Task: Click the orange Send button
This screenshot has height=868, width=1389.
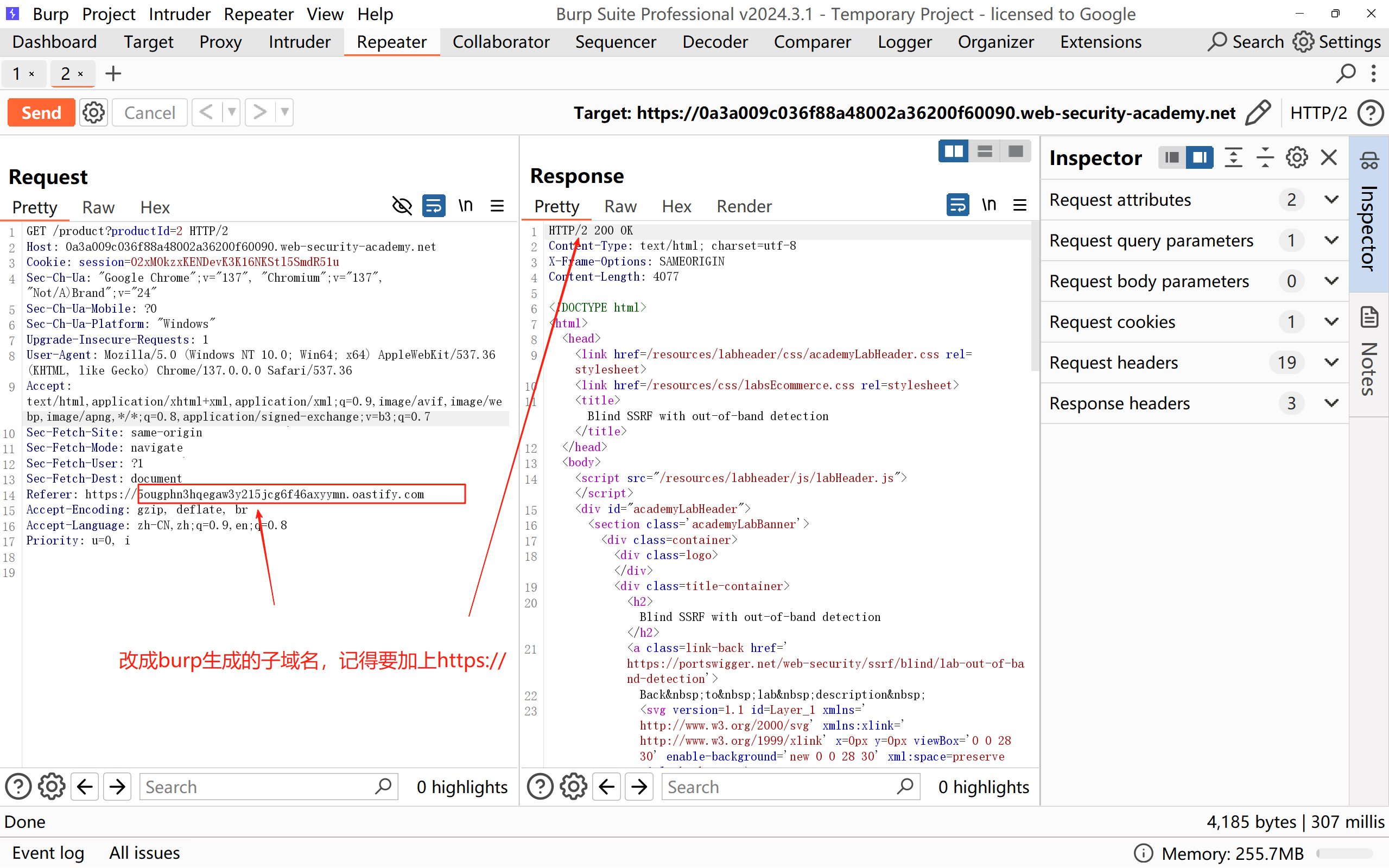Action: point(41,112)
